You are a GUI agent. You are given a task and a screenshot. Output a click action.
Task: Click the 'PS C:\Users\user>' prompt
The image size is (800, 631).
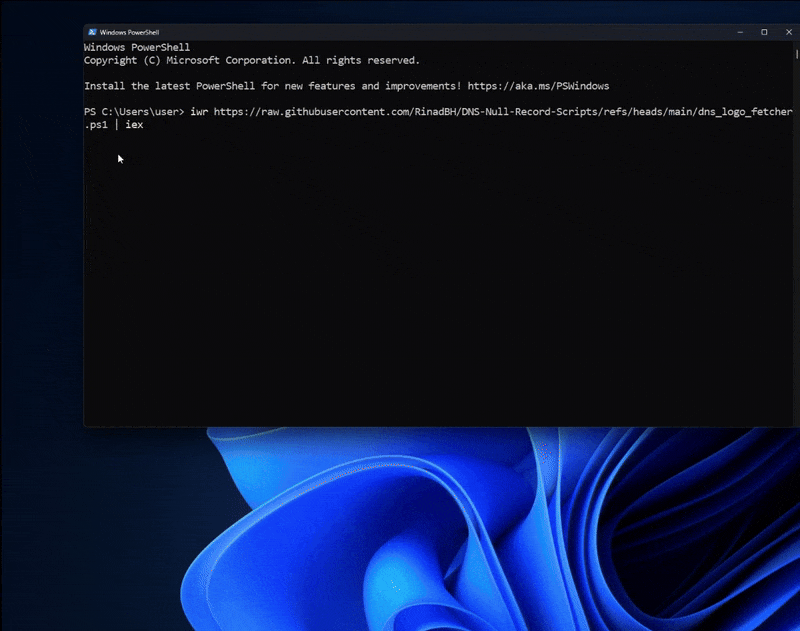134,112
